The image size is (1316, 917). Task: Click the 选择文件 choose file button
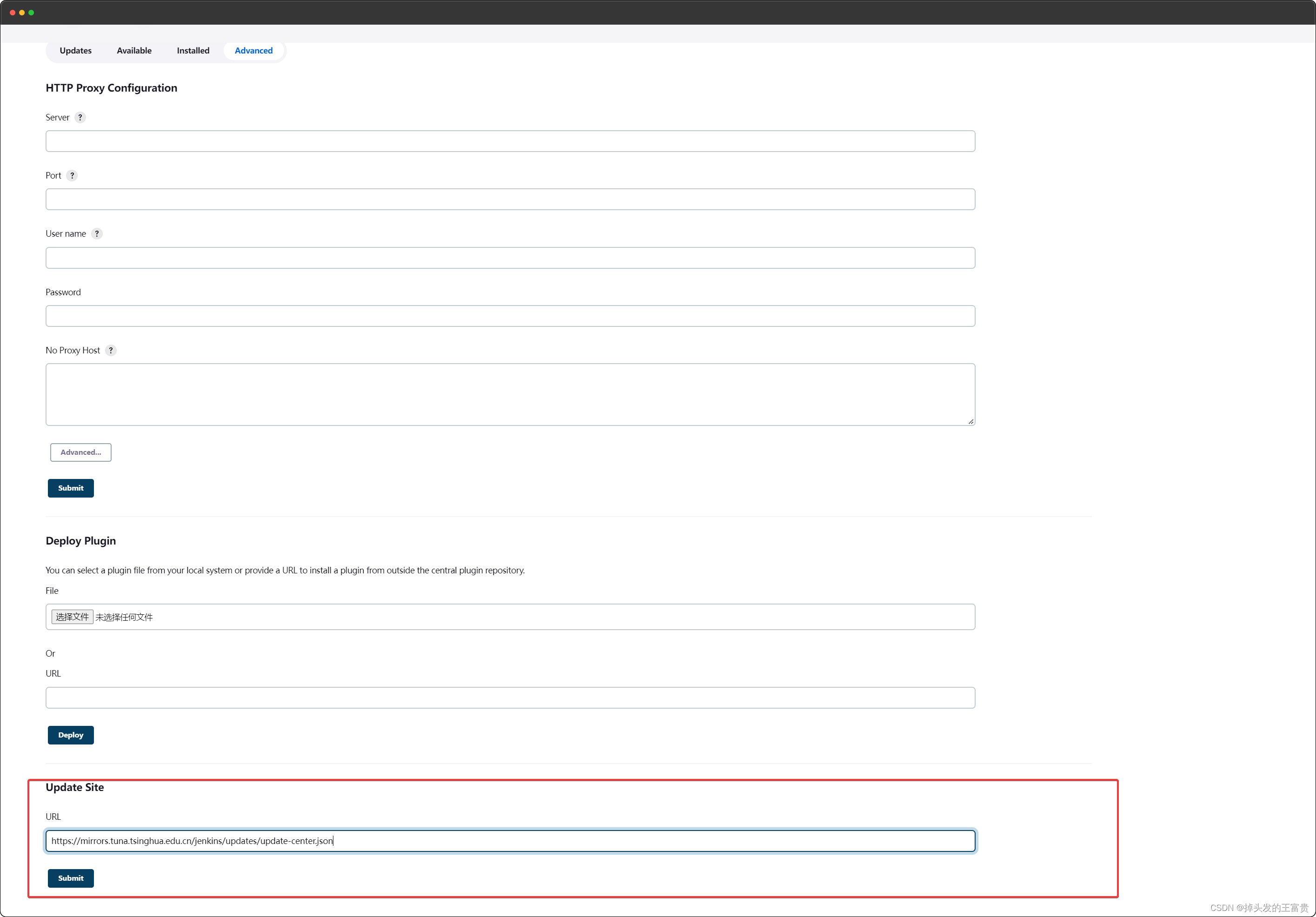click(x=72, y=617)
